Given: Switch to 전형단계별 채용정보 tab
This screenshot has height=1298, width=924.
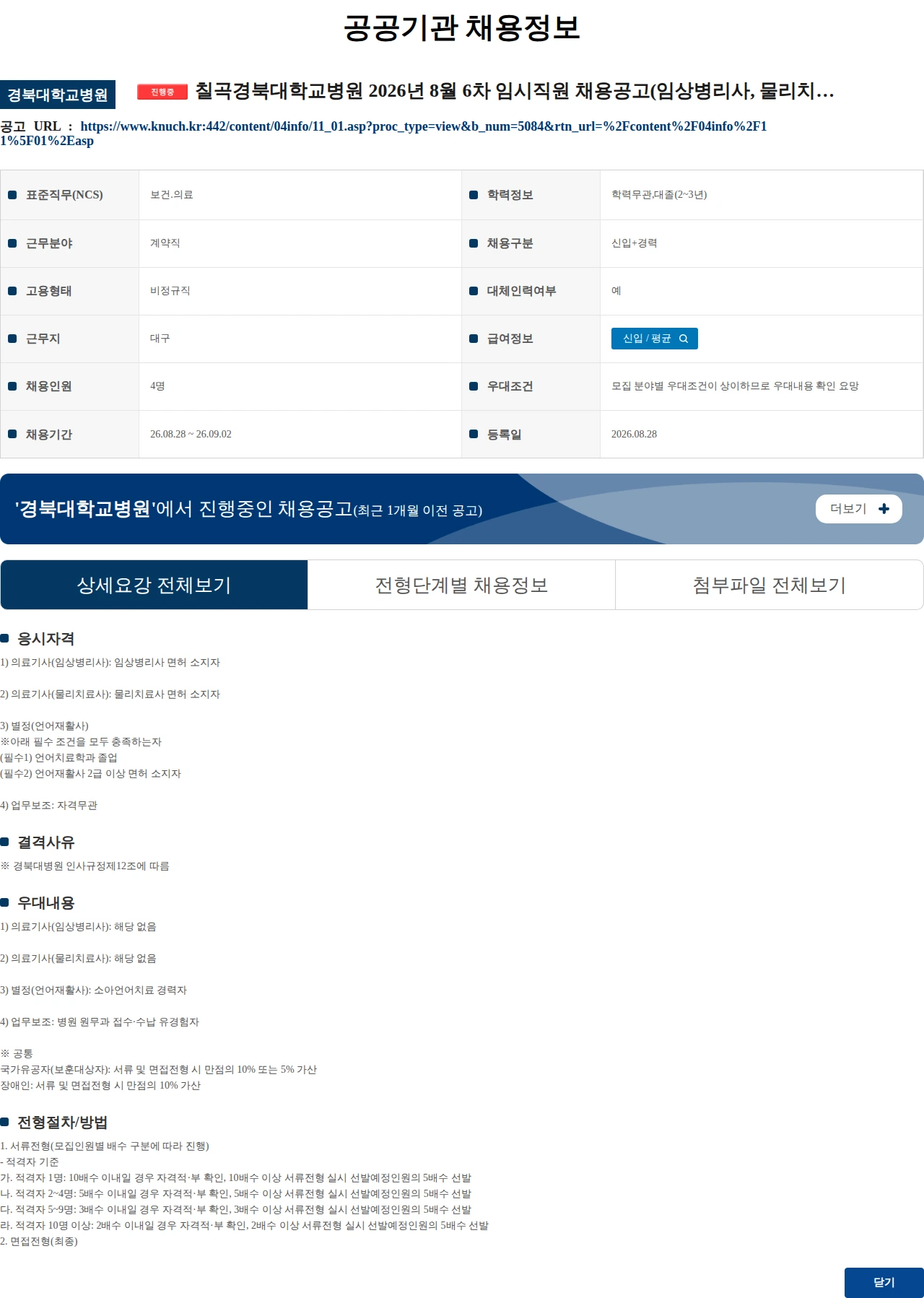Looking at the screenshot, I should 461,585.
